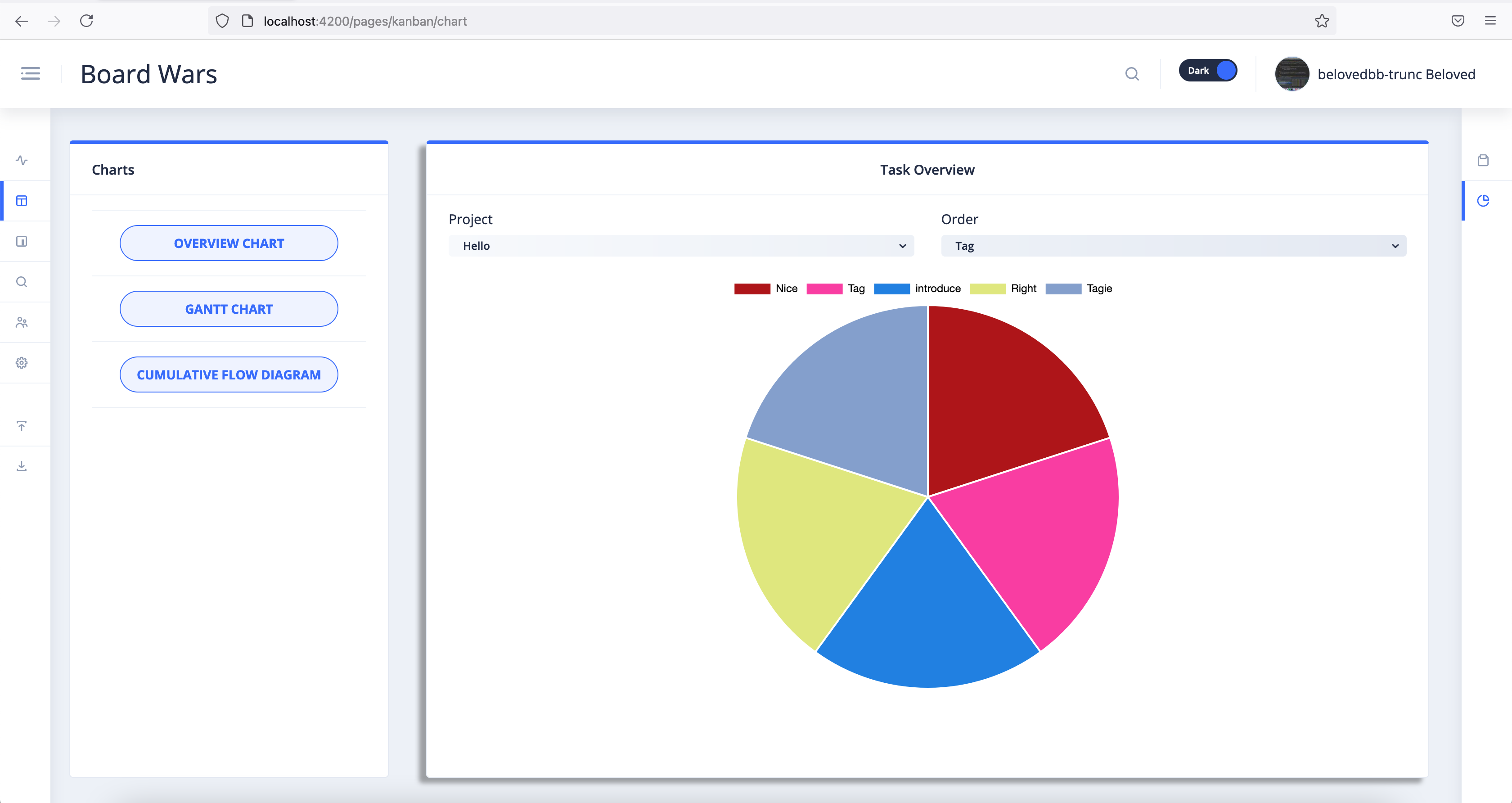Click the belovedbb-trunc Beloved username
Image resolution: width=1512 pixels, height=803 pixels.
click(x=1396, y=74)
